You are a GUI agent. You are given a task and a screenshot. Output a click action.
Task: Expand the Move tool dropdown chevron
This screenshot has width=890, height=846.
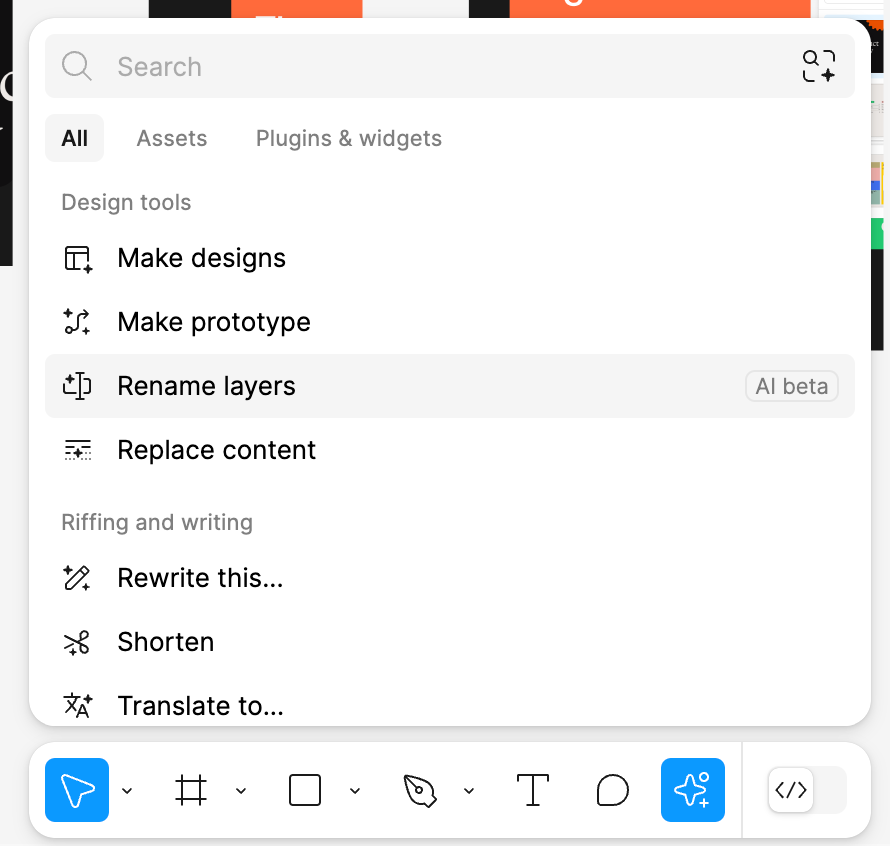click(x=127, y=790)
